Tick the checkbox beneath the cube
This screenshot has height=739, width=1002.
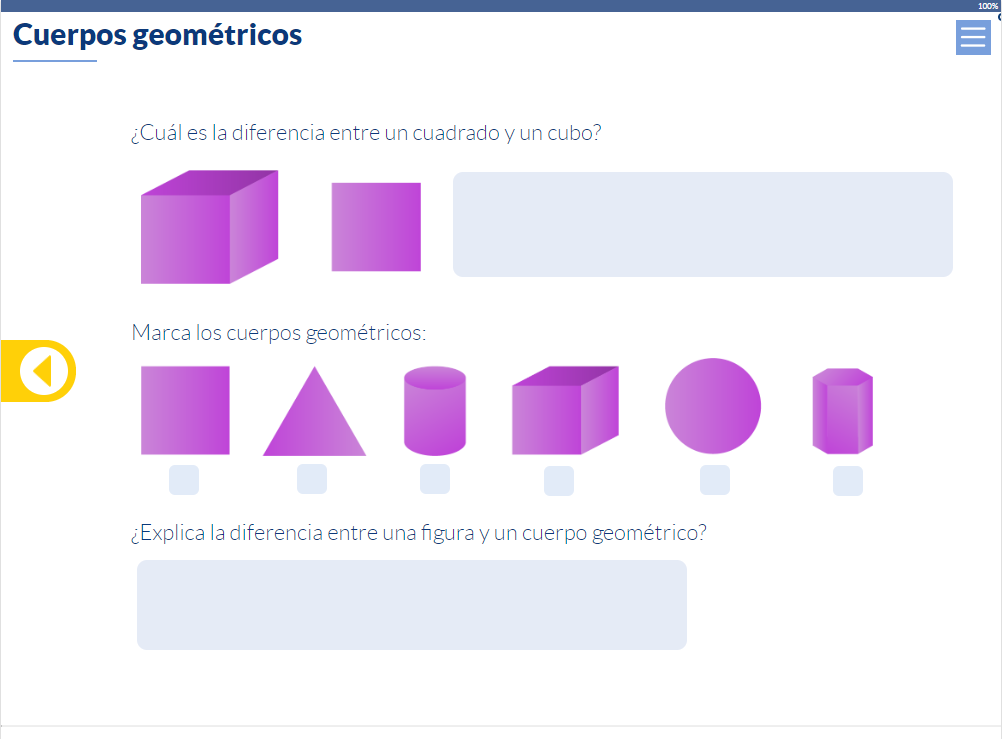point(559,481)
